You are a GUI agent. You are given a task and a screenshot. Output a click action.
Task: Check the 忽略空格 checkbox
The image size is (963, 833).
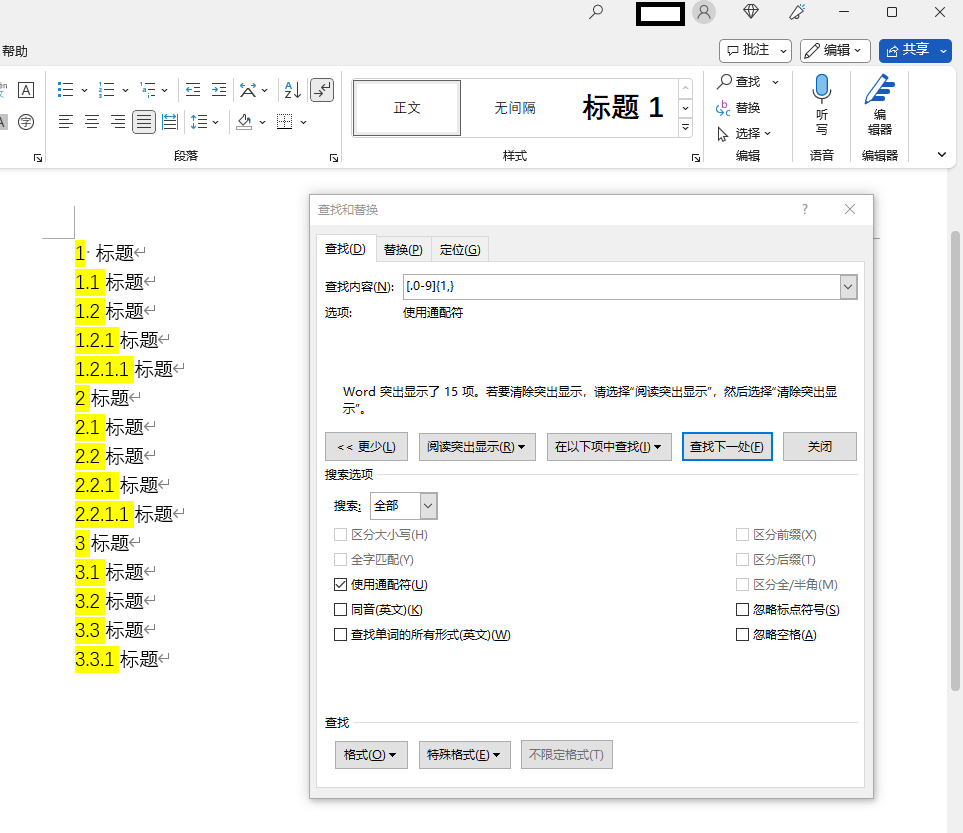(742, 633)
